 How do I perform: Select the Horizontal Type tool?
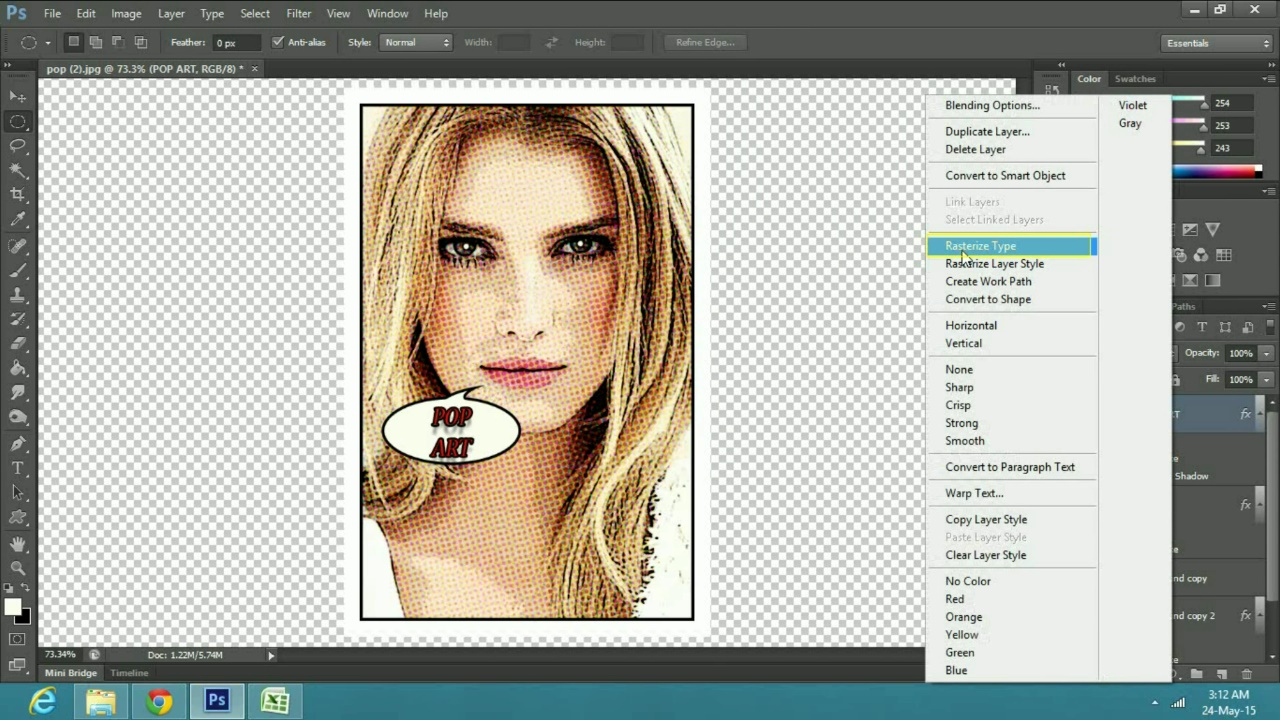(x=18, y=469)
